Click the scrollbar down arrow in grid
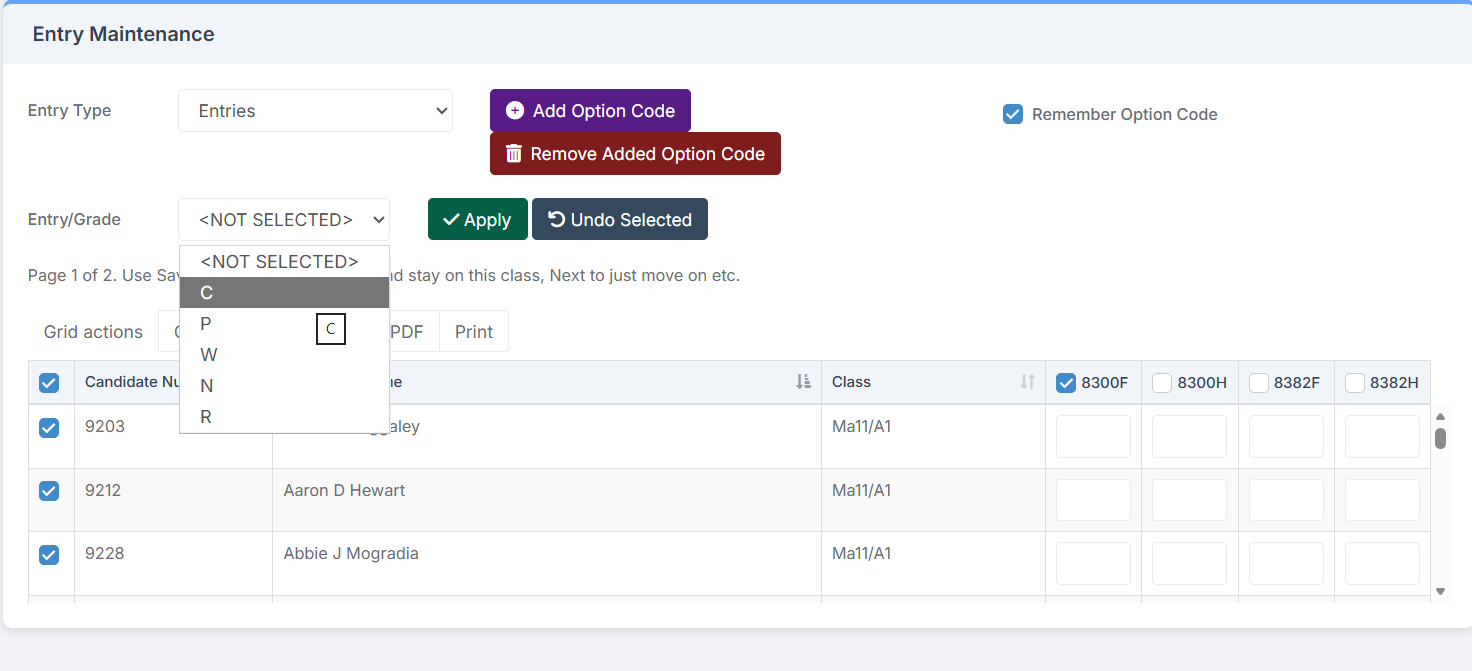The height and width of the screenshot is (671, 1472). pyautogui.click(x=1440, y=591)
